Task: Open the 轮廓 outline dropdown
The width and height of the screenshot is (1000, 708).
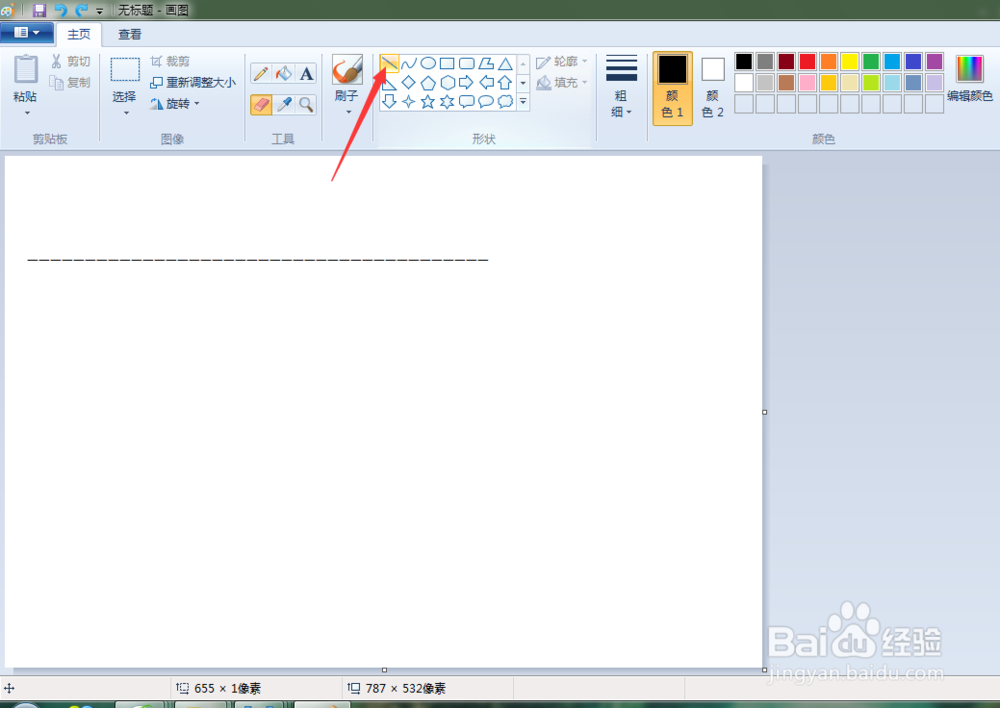Action: tap(562, 61)
